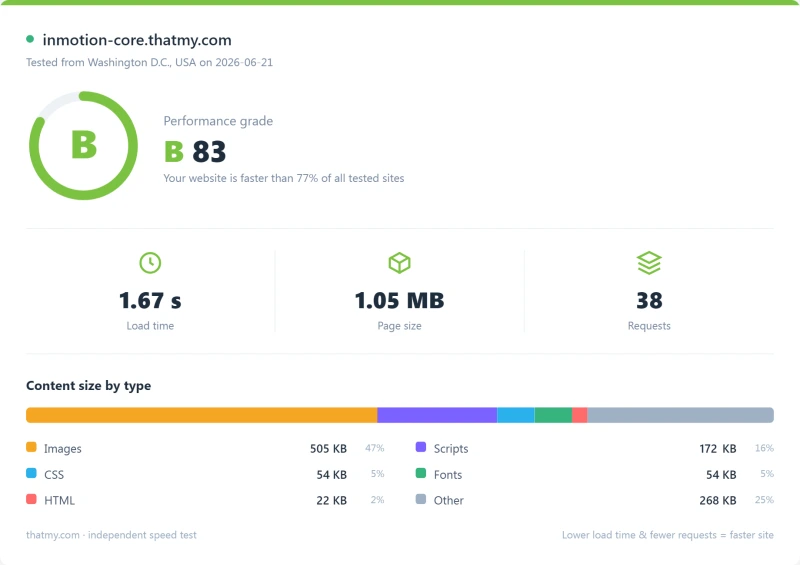Click the '54 KB' CSS size value
This screenshot has width=800, height=565.
[x=332, y=475]
